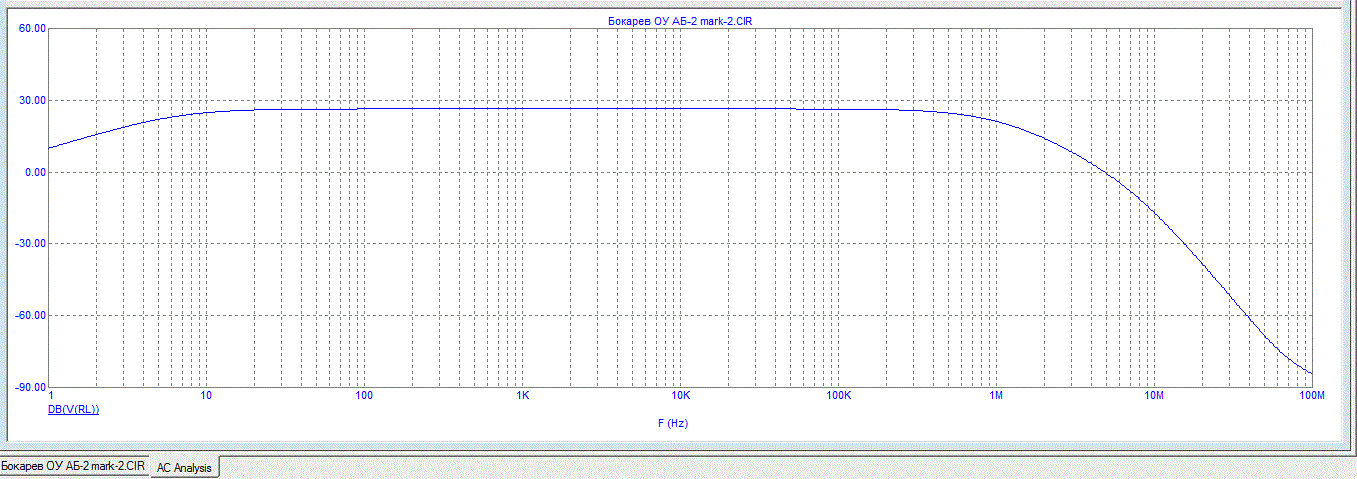The image size is (1357, 479).
Task: Click the -60.00 Y-axis scale value
Action: point(31,315)
